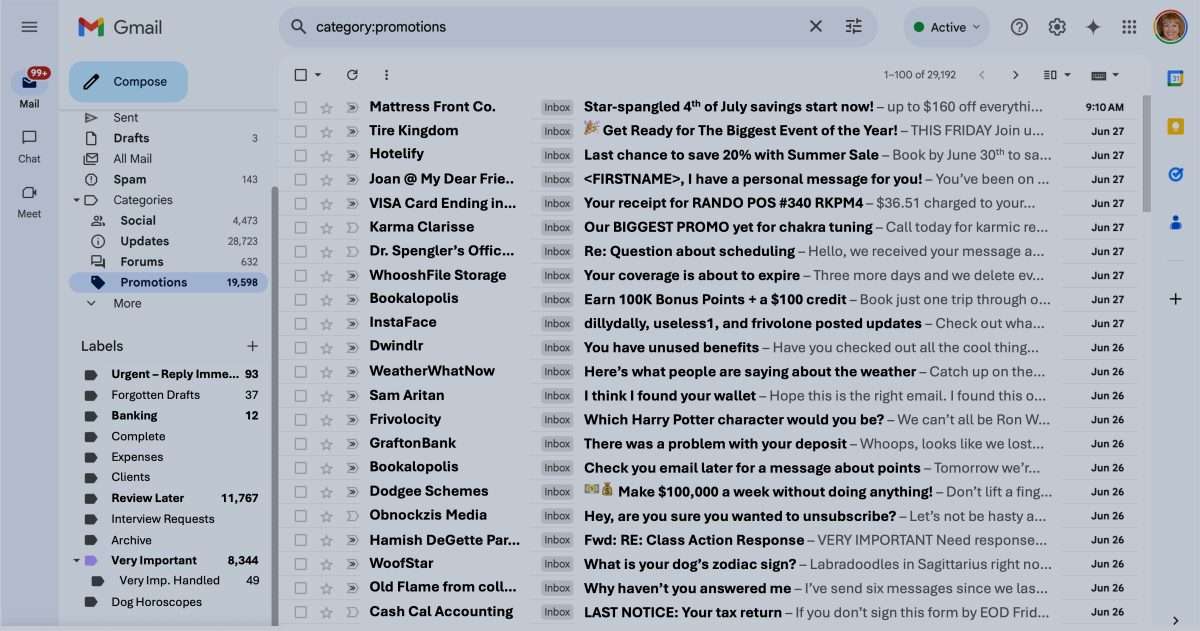Open Mail in the left rail
The height and width of the screenshot is (631, 1200).
29,89
